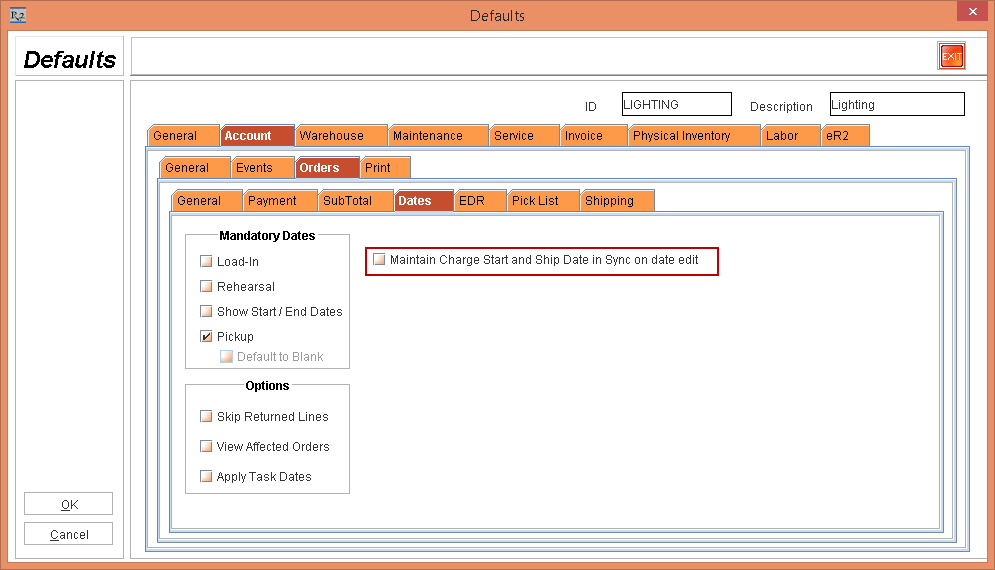The height and width of the screenshot is (570, 995).
Task: Check View Affected Orders option
Action: coord(207,447)
